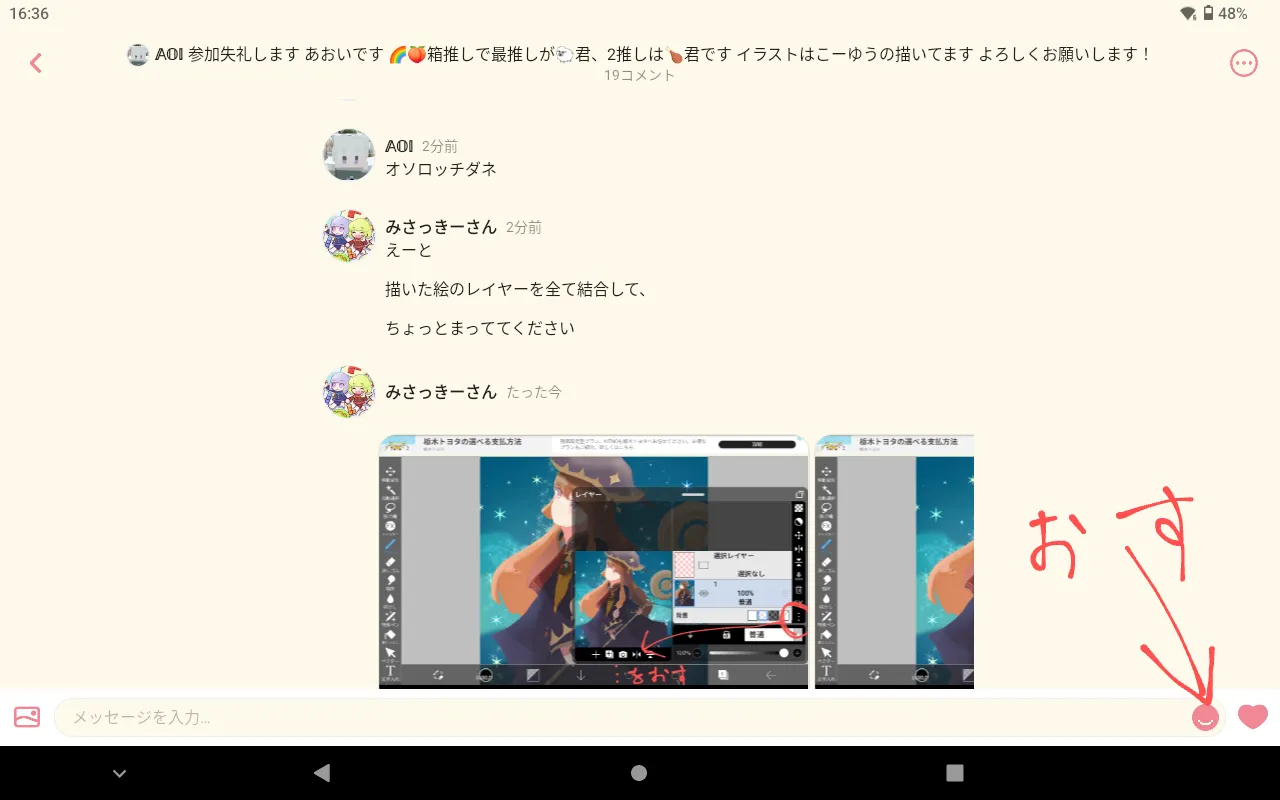The height and width of the screenshot is (800, 1280).
Task: Focus the メッセージを入力 field
Action: (640, 717)
